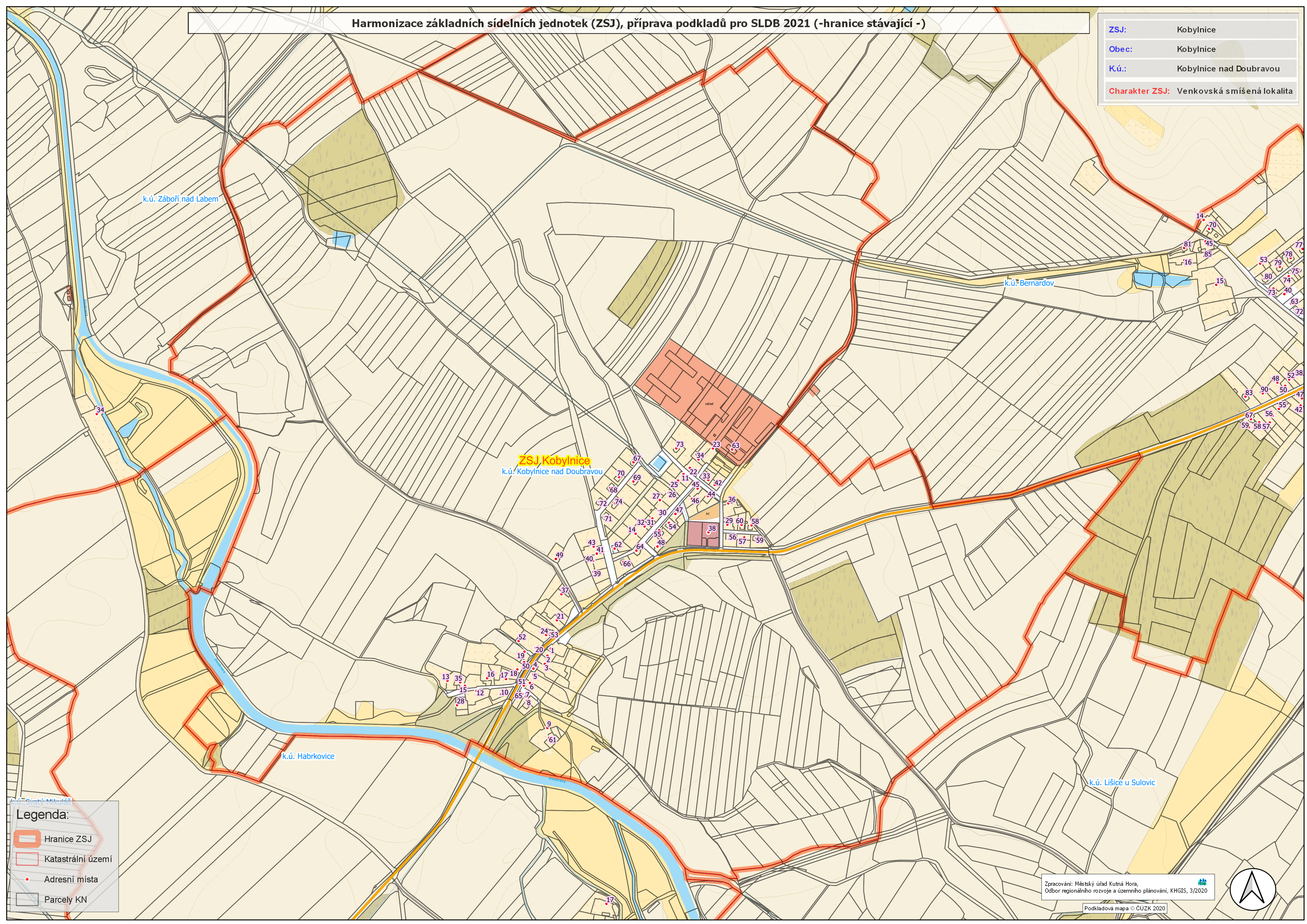Screen dimensions: 1307x924
Task: Click the Adresní místa red dot symbol
Action: [x=27, y=879]
